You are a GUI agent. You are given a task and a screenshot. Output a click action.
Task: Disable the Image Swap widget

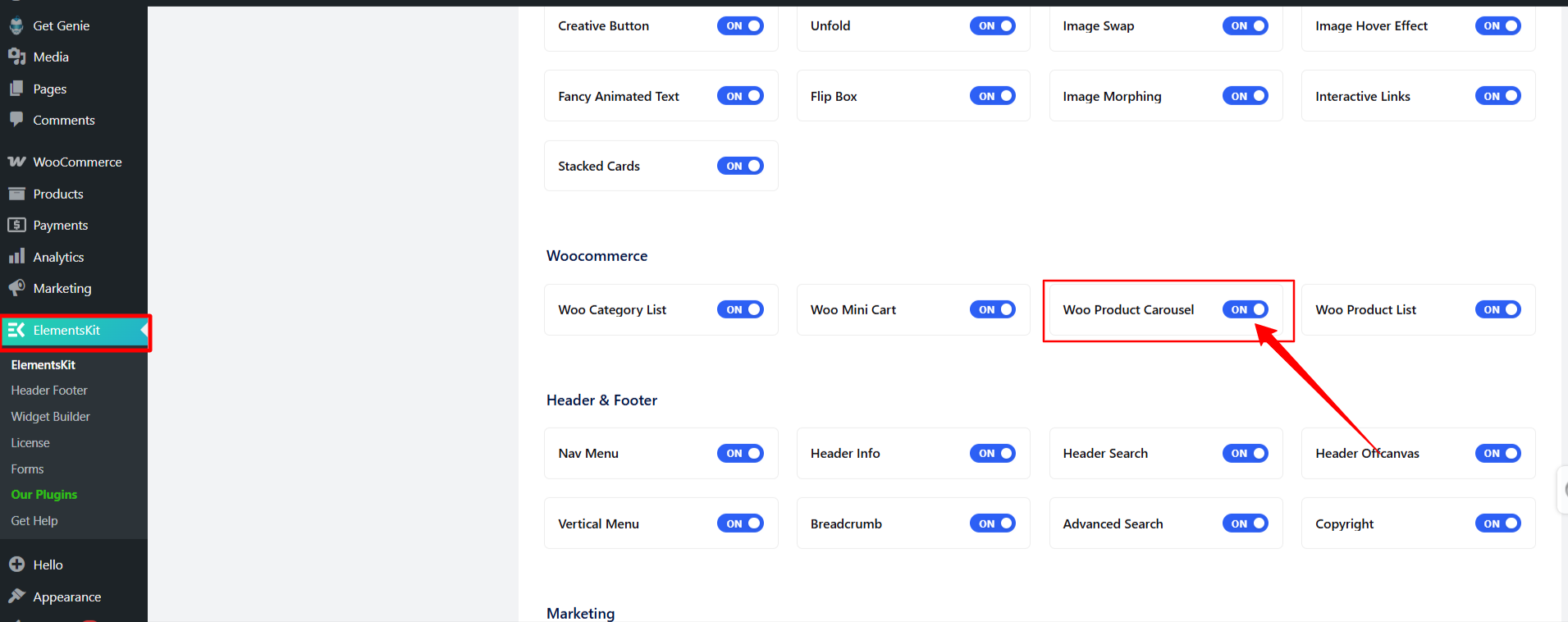1246,25
